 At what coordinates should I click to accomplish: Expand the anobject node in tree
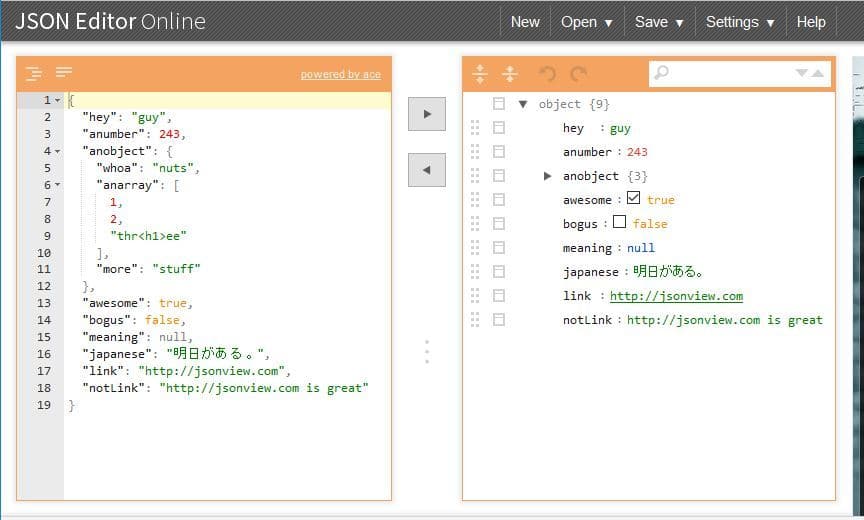547,176
